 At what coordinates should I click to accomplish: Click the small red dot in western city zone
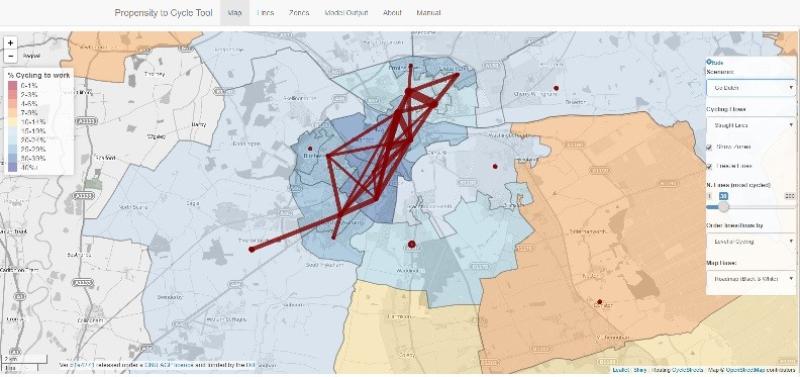(x=310, y=148)
